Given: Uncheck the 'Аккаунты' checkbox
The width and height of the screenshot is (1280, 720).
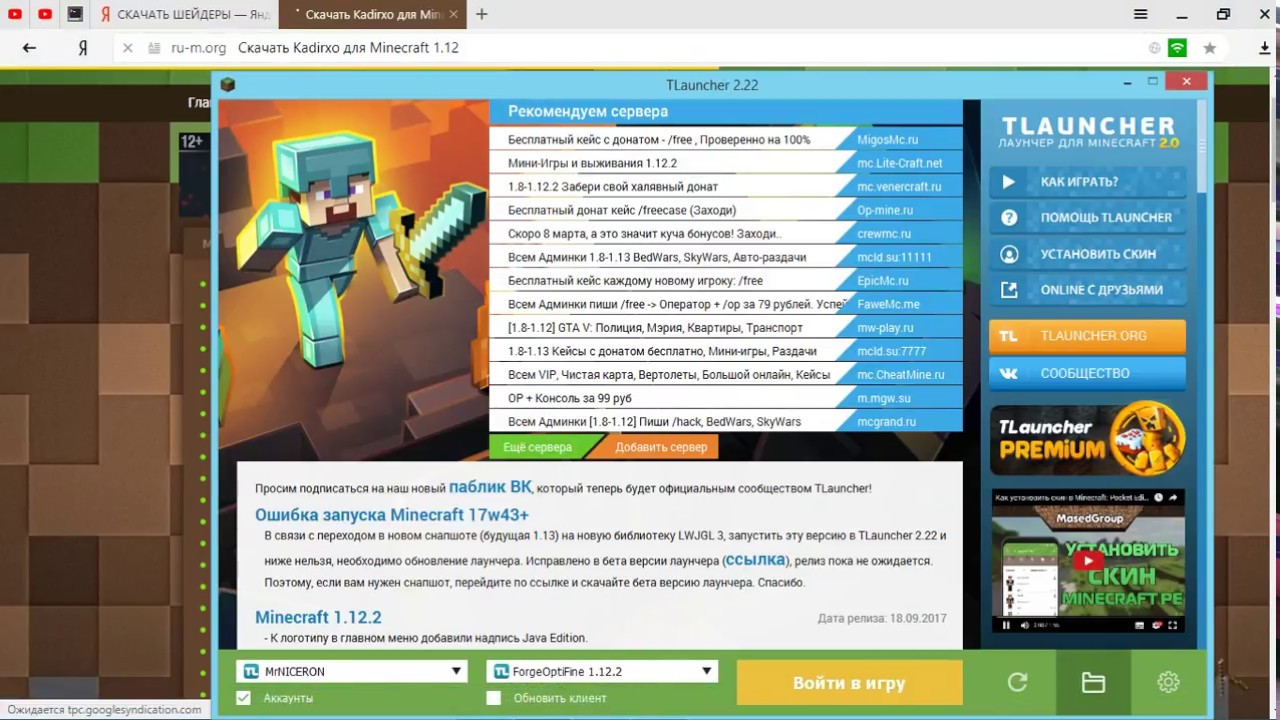Looking at the screenshot, I should (243, 698).
